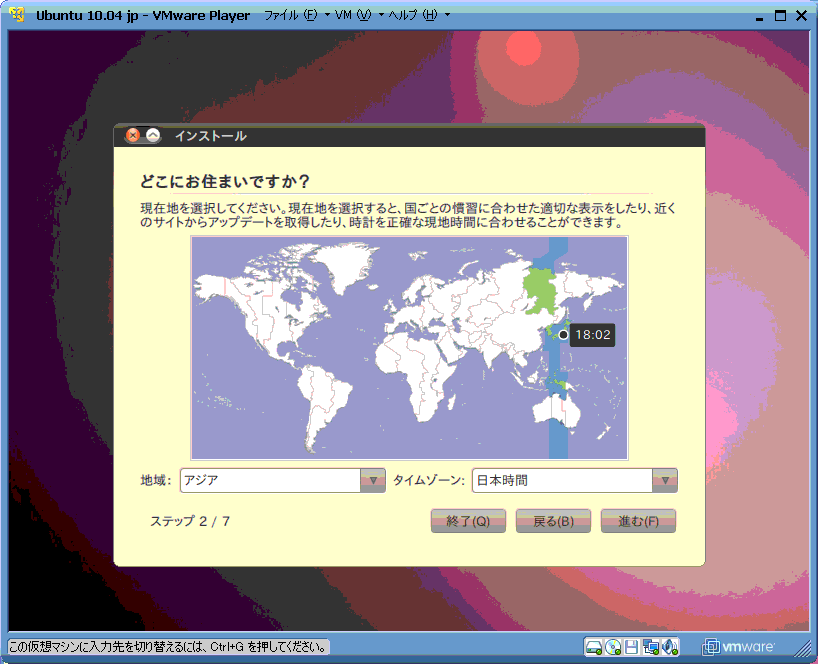The width and height of the screenshot is (818, 664).
Task: Click the floppy drive status icon
Action: point(631,647)
